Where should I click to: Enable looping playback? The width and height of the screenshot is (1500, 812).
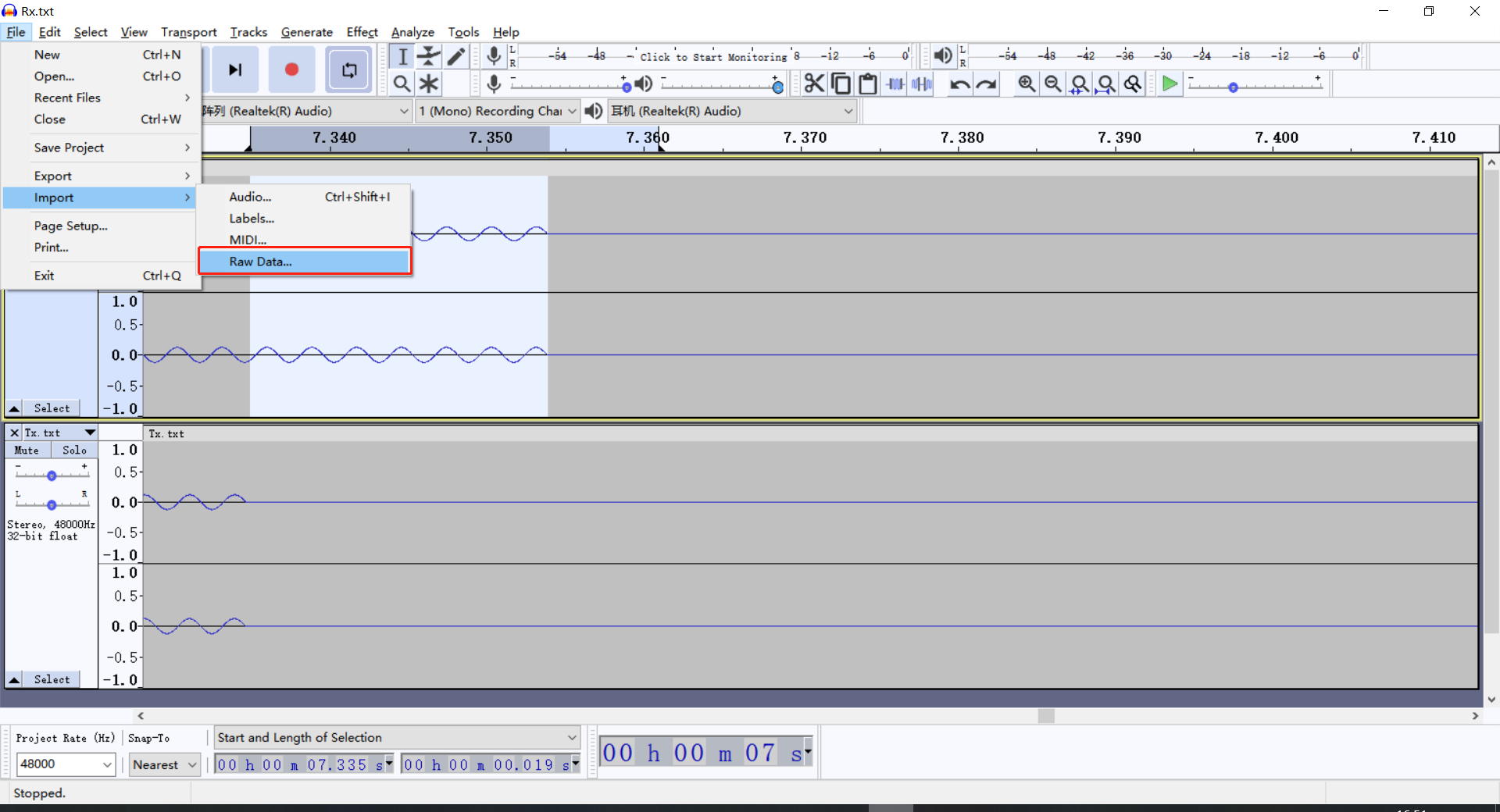[348, 69]
